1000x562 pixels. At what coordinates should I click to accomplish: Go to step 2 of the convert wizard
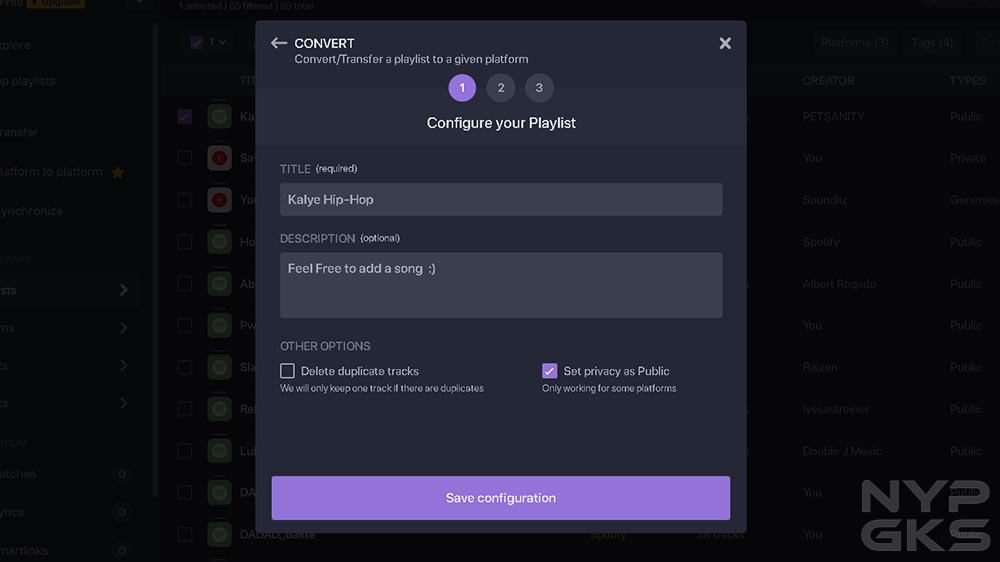tap(501, 88)
